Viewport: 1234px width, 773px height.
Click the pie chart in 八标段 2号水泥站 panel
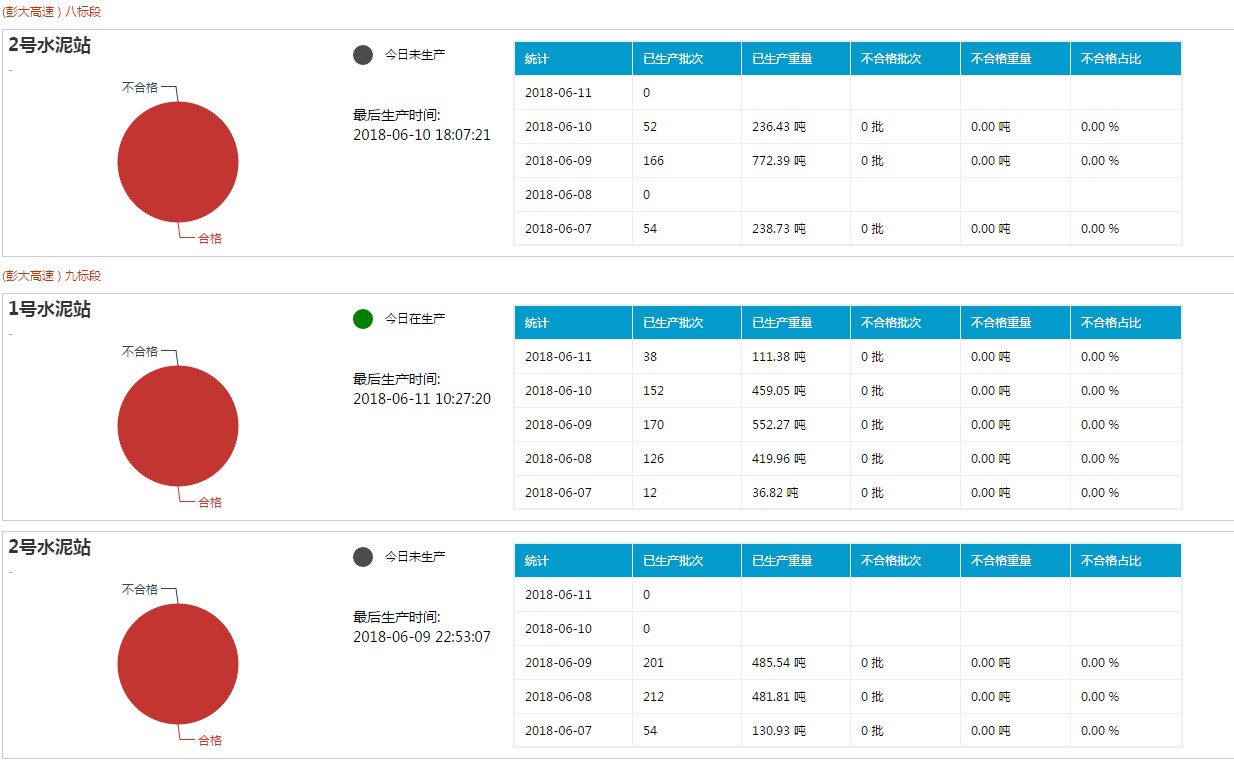point(178,162)
